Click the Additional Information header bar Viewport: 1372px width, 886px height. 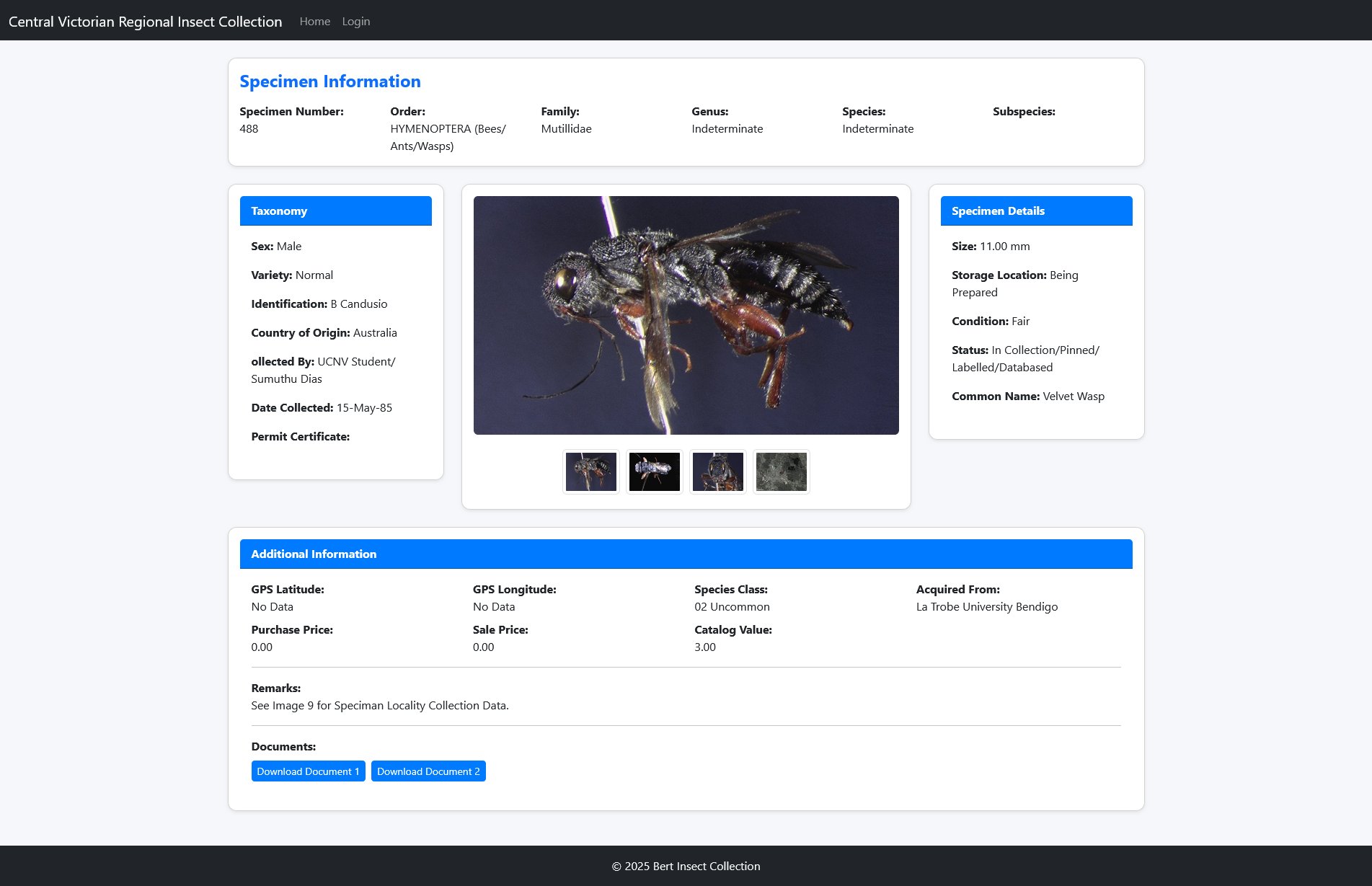point(686,554)
